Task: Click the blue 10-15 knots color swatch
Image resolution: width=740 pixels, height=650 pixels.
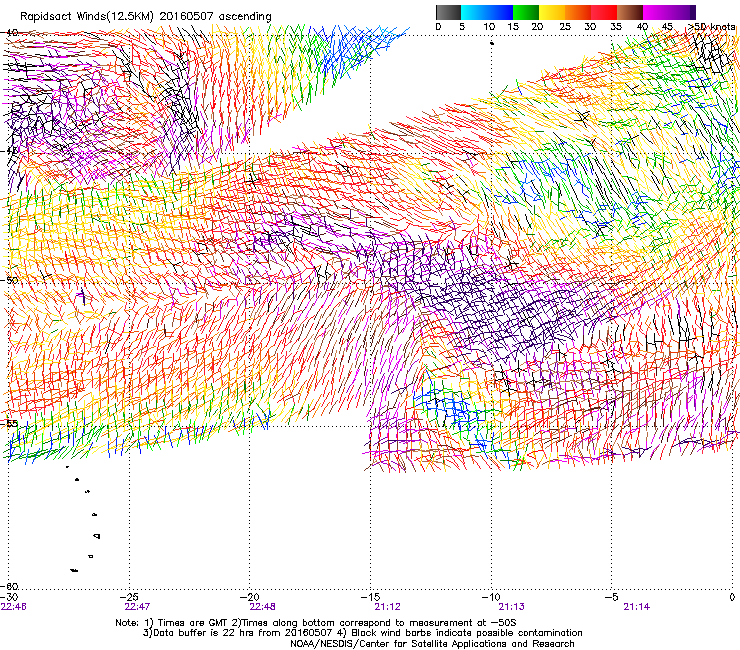Action: pos(500,12)
